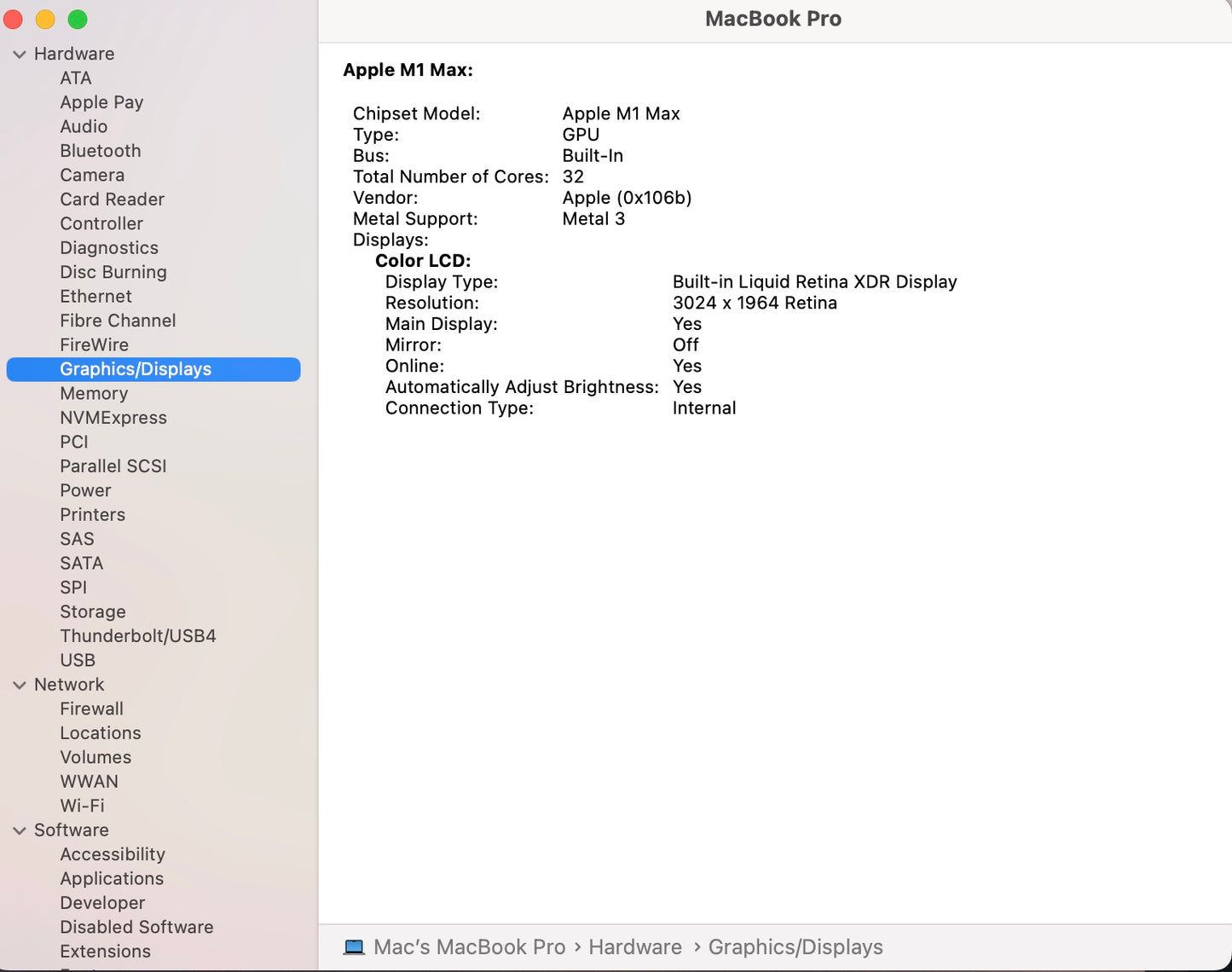
Task: Click the Chipset Model value Apple M1 Max
Action: click(622, 114)
